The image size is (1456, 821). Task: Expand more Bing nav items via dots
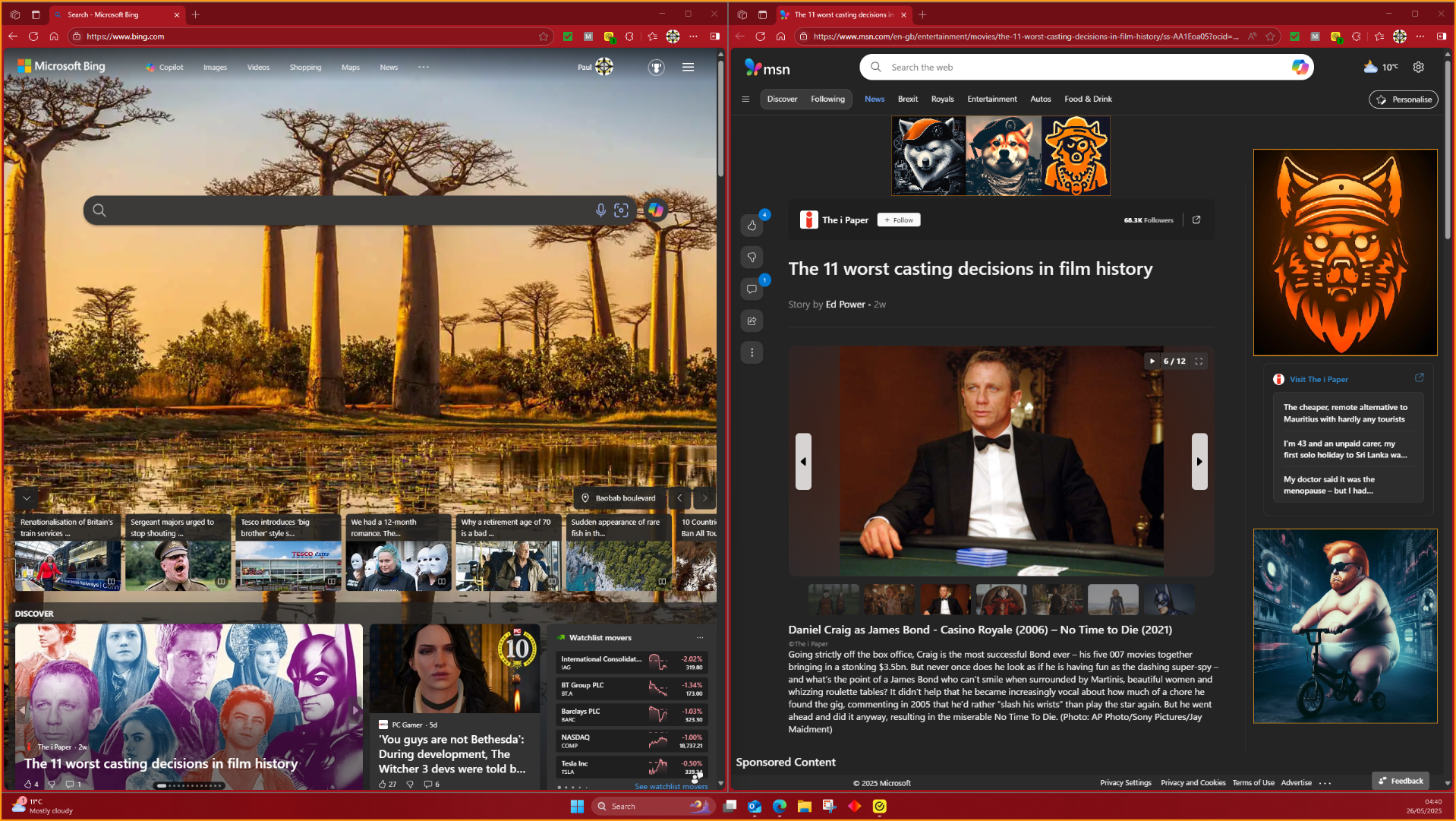pos(424,67)
